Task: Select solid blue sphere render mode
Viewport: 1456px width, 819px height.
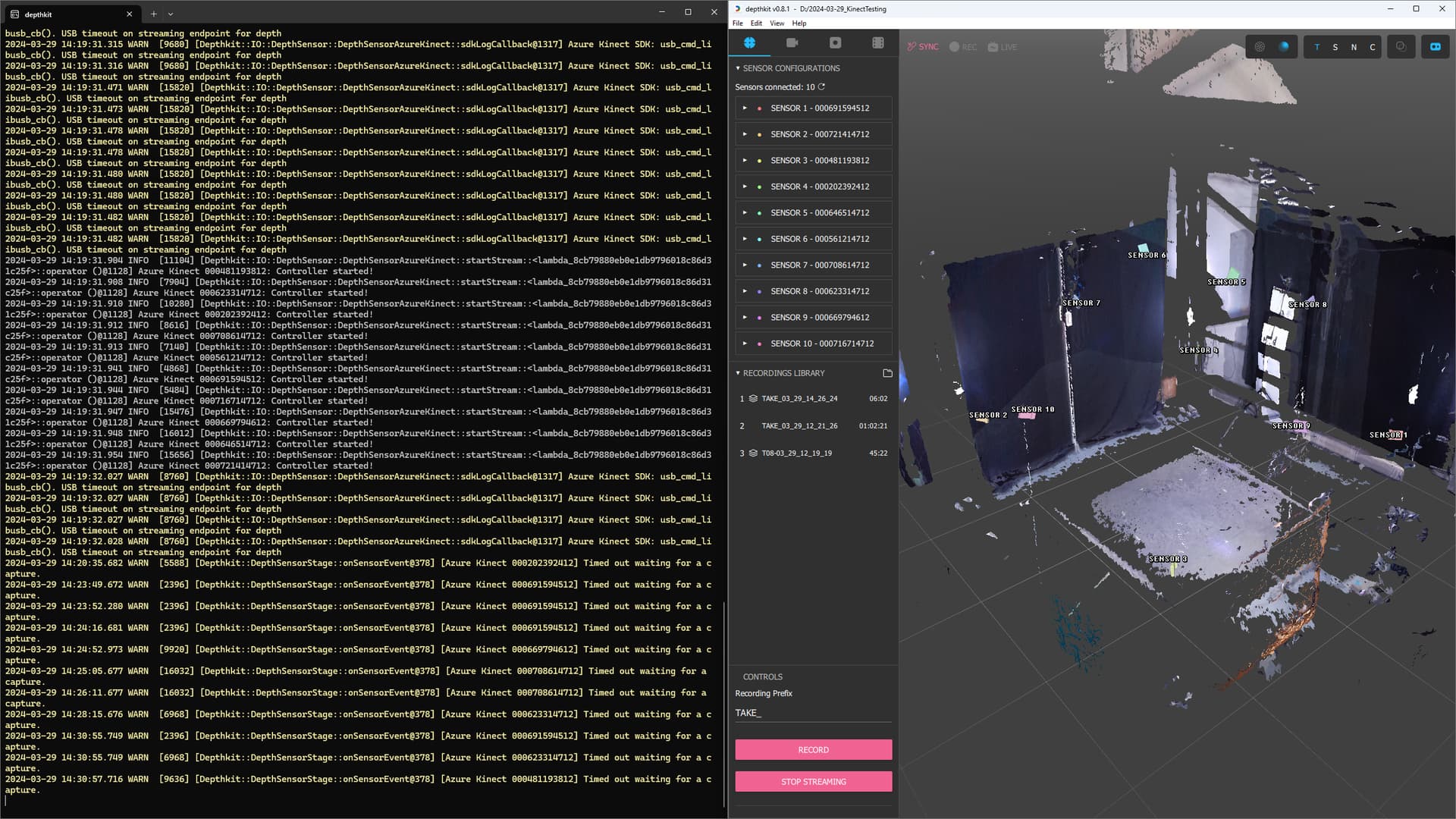Action: pos(1284,47)
